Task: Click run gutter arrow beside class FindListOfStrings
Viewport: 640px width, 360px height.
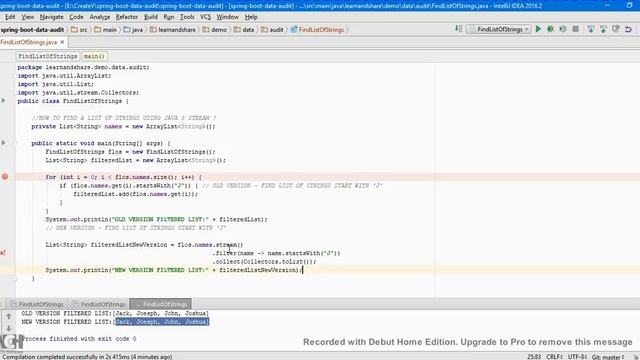Action: pyautogui.click(x=4, y=100)
